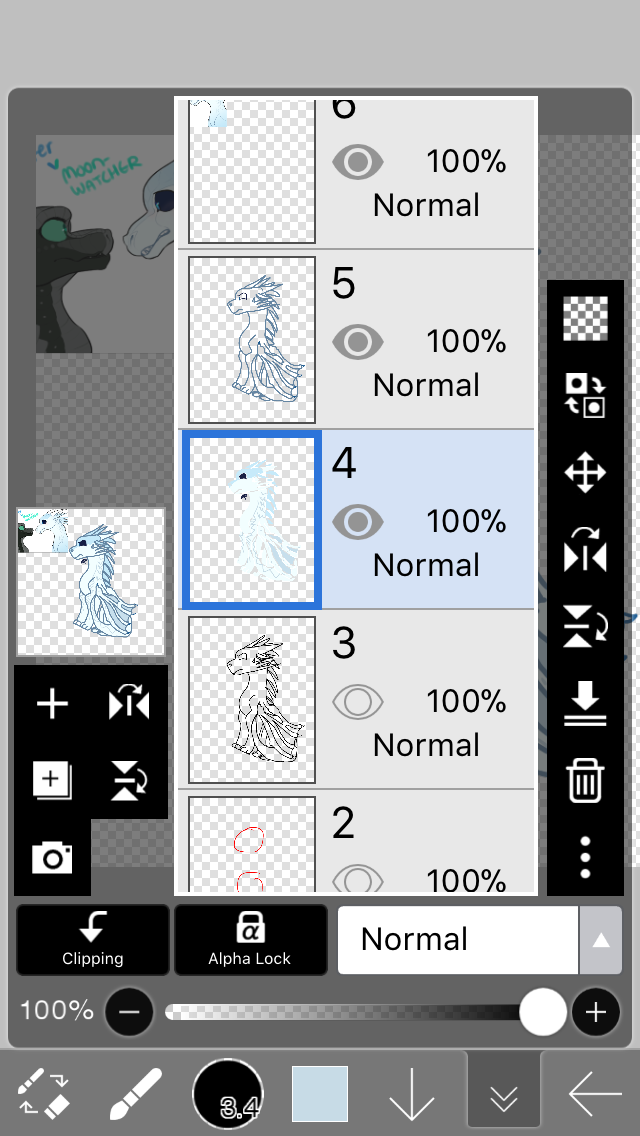Tap the duplicate layer icon

(x=52, y=780)
